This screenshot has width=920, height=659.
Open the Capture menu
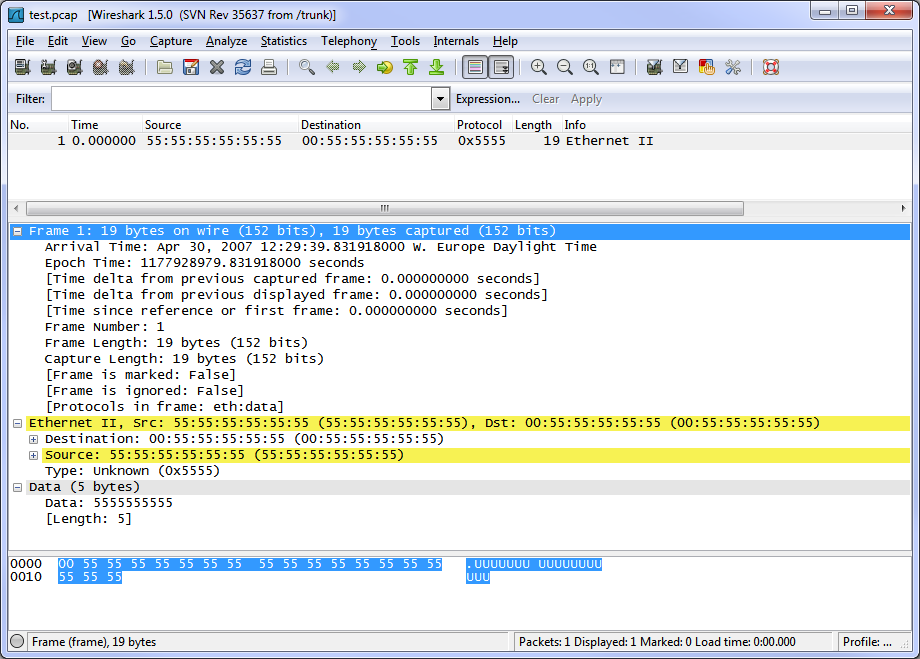click(171, 41)
